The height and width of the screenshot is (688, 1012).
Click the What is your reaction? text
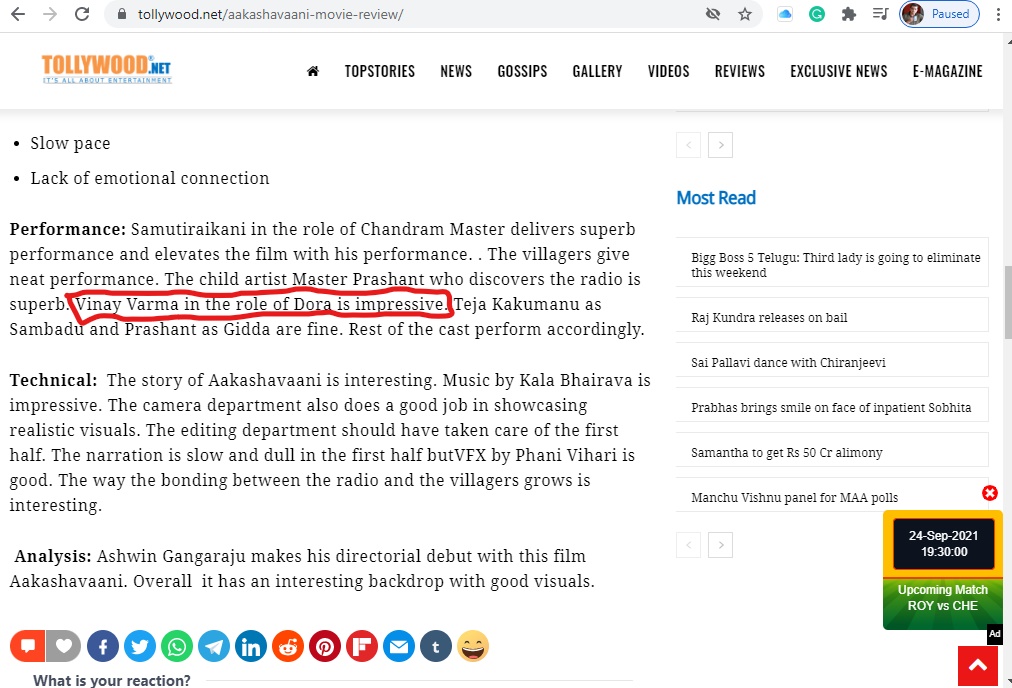click(x=112, y=680)
